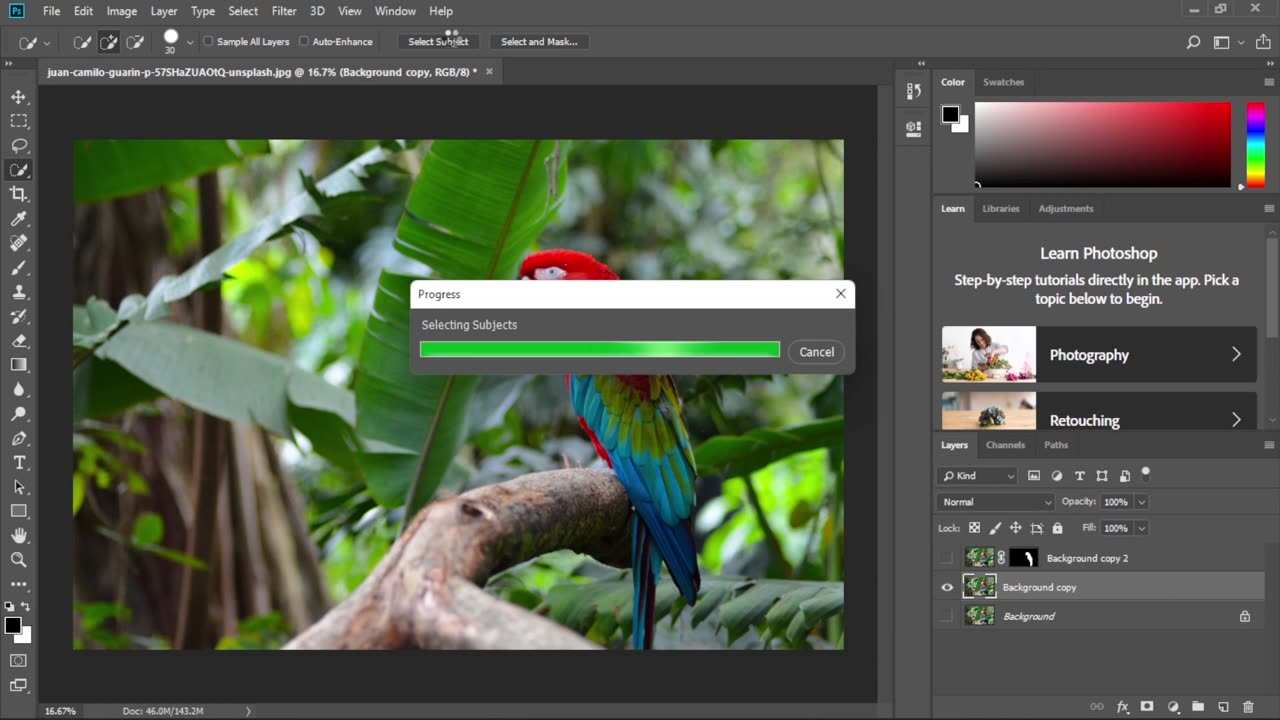Select the Clone Stamp tool
This screenshot has width=1280, height=720.
pos(19,292)
